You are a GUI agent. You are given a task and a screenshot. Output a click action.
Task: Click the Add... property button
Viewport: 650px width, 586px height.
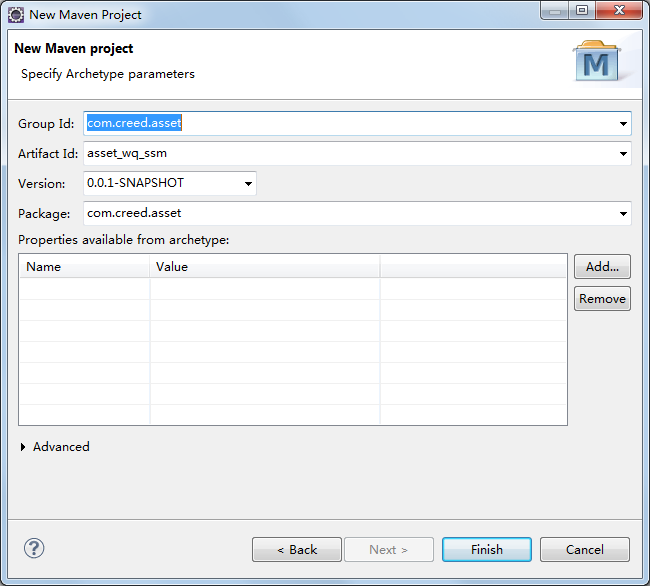tap(602, 266)
